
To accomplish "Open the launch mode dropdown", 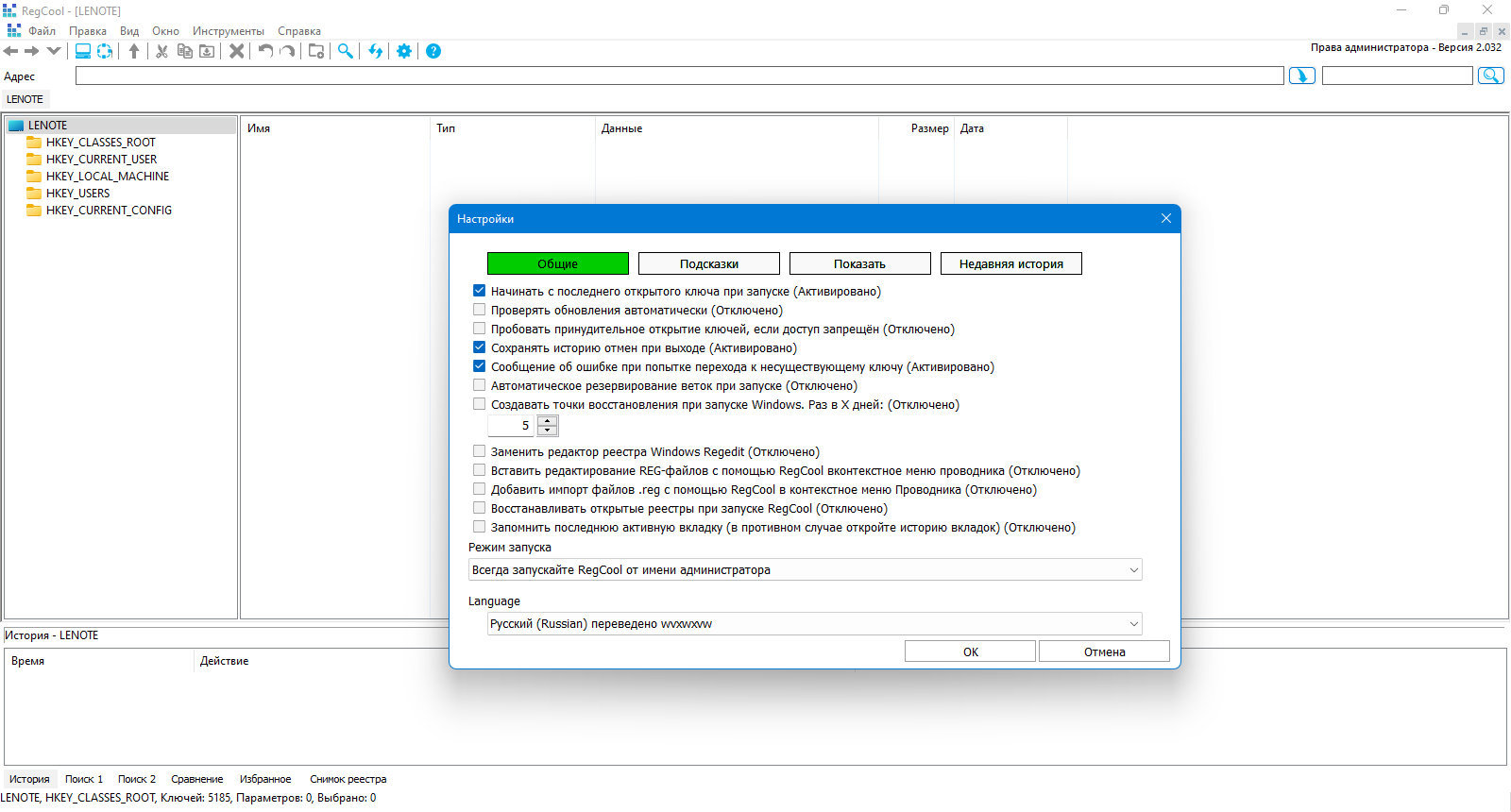I will tap(806, 569).
